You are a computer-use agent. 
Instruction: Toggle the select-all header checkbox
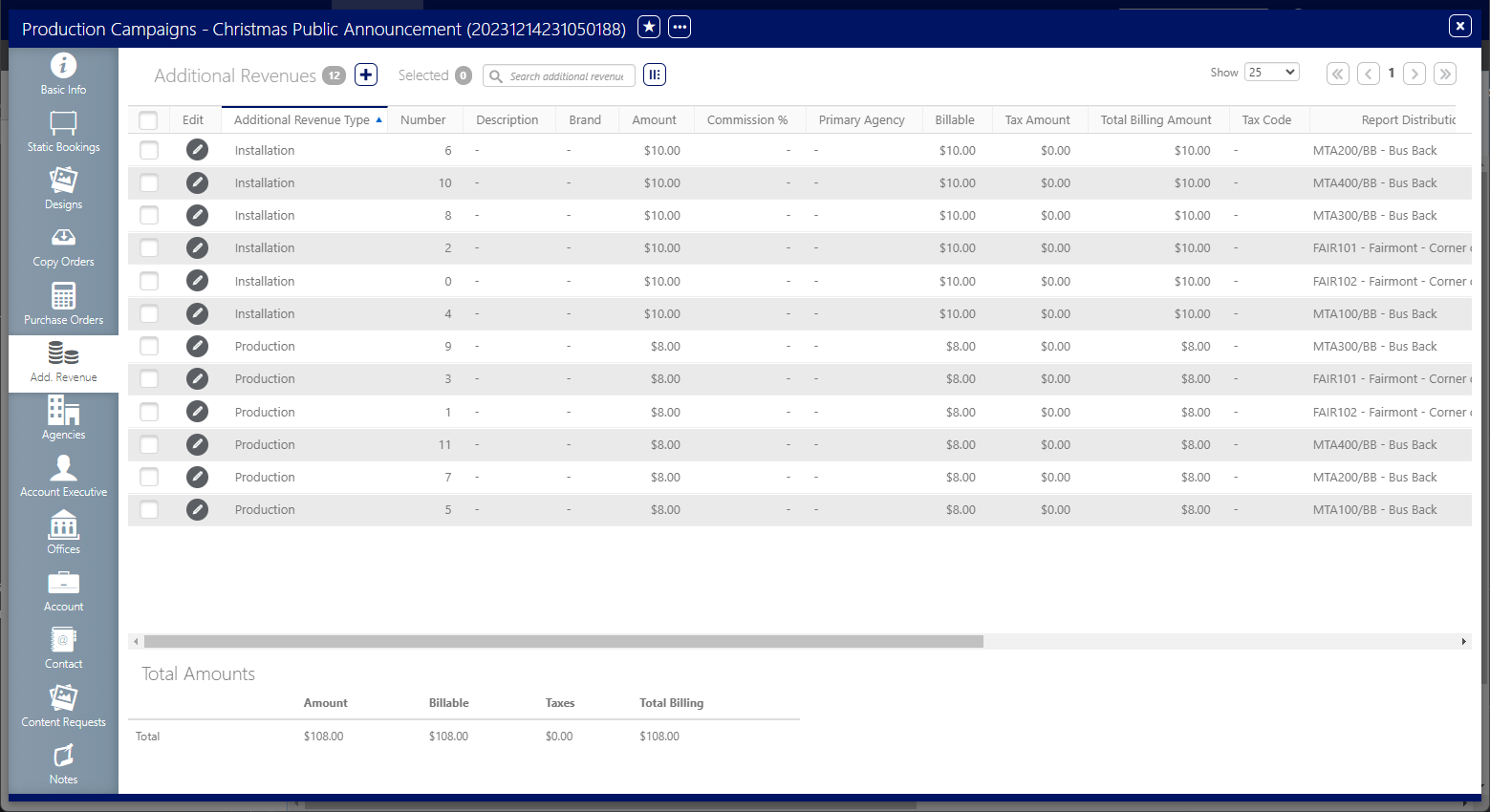tap(148, 120)
